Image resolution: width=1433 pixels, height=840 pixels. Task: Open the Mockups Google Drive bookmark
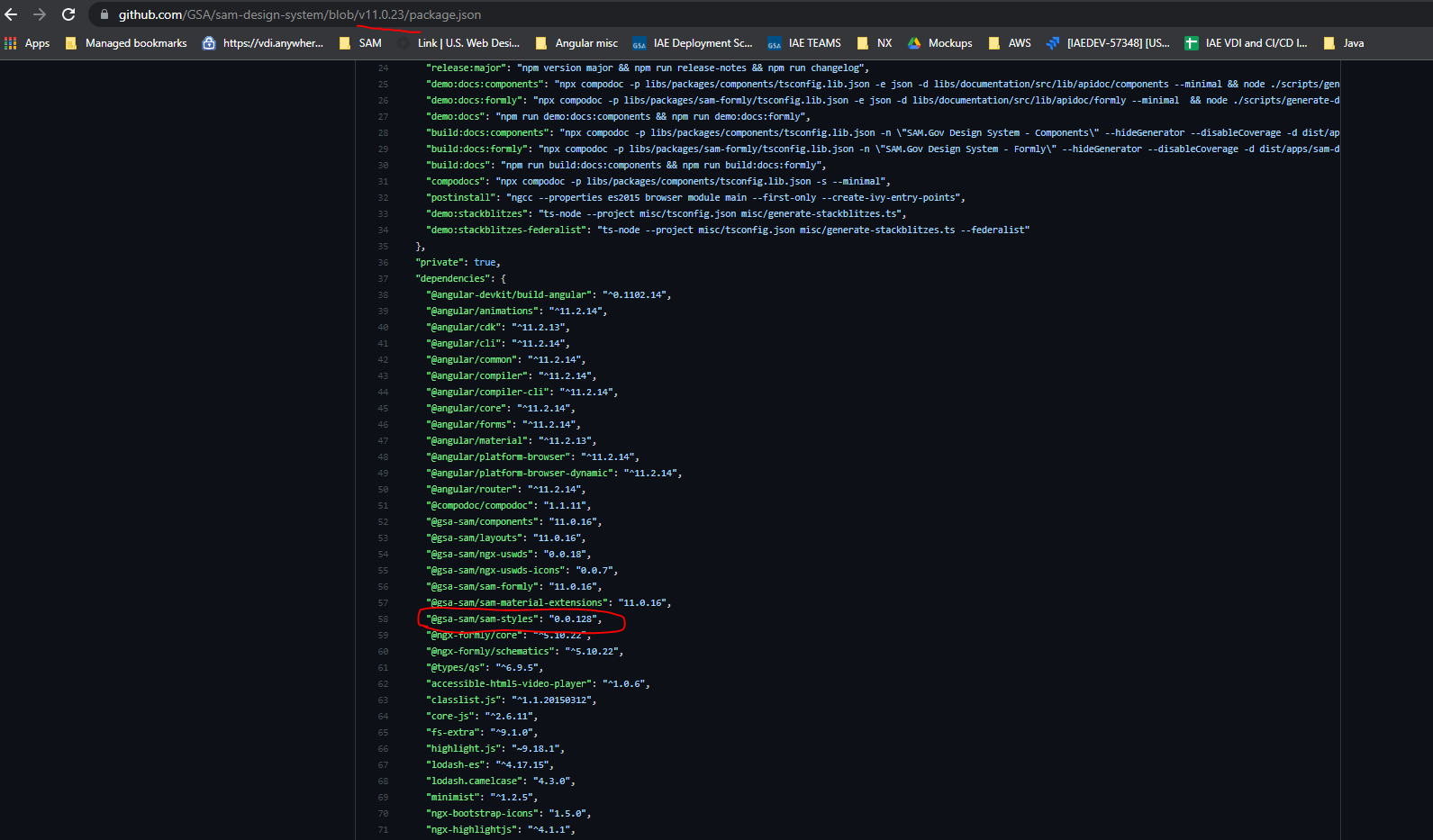pyautogui.click(x=940, y=43)
